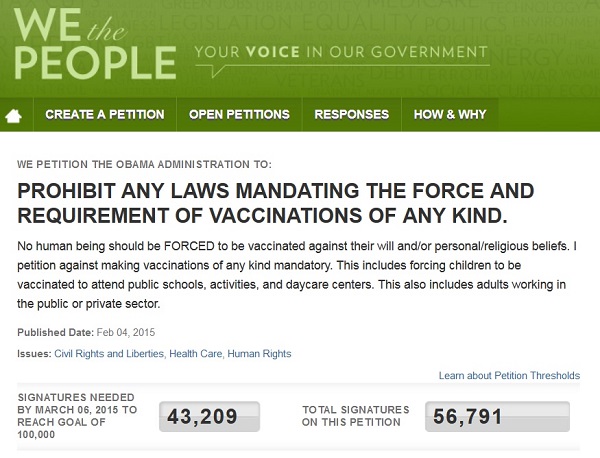
Task: Go to the Open Petitions section
Action: pos(239,114)
